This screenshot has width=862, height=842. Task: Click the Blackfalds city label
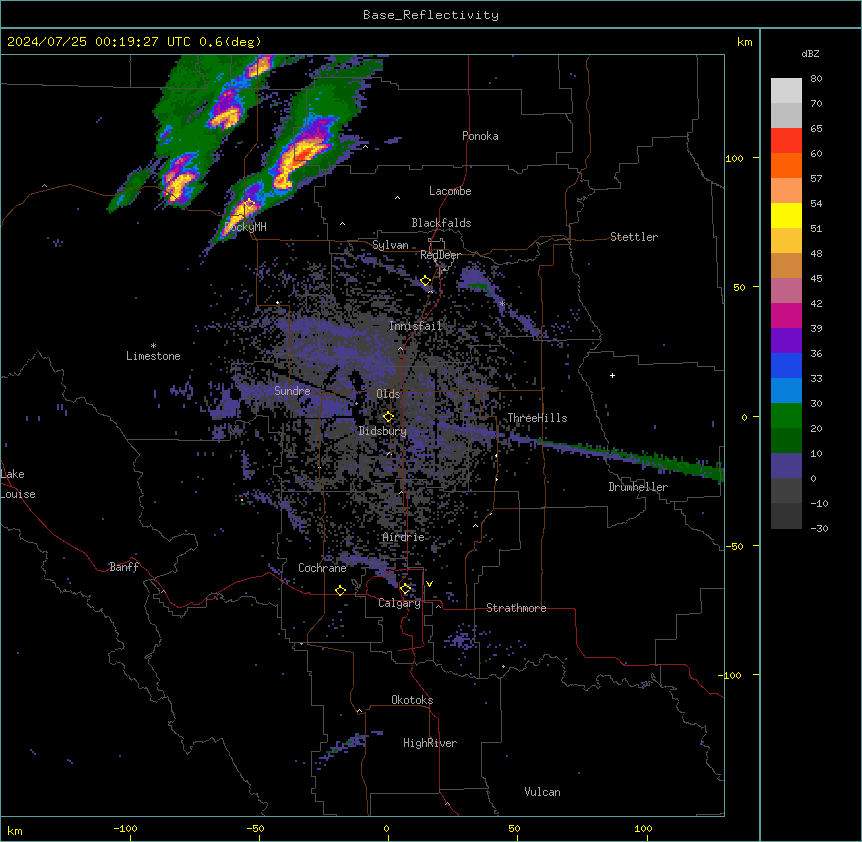pyautogui.click(x=441, y=223)
